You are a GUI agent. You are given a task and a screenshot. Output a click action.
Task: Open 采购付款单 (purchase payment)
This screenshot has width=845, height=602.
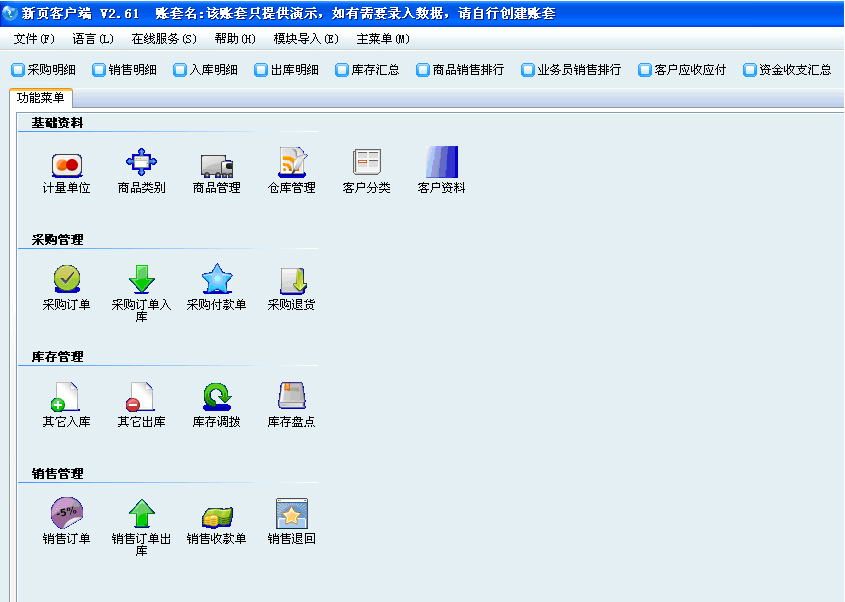[x=216, y=285]
